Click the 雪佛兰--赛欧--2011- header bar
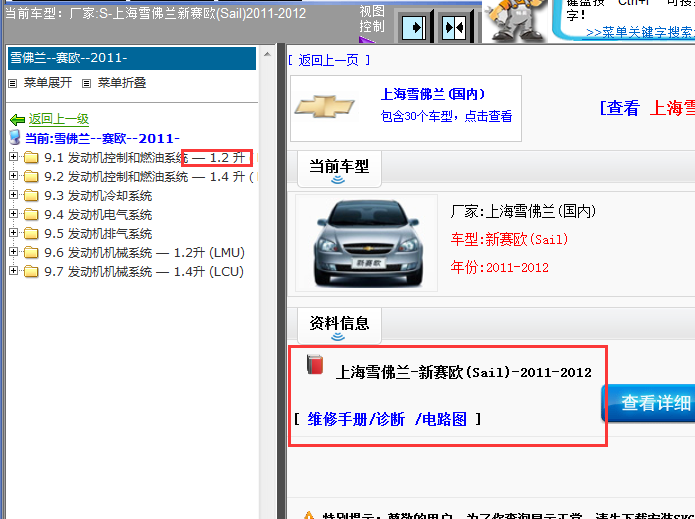The height and width of the screenshot is (519, 695). (132, 58)
